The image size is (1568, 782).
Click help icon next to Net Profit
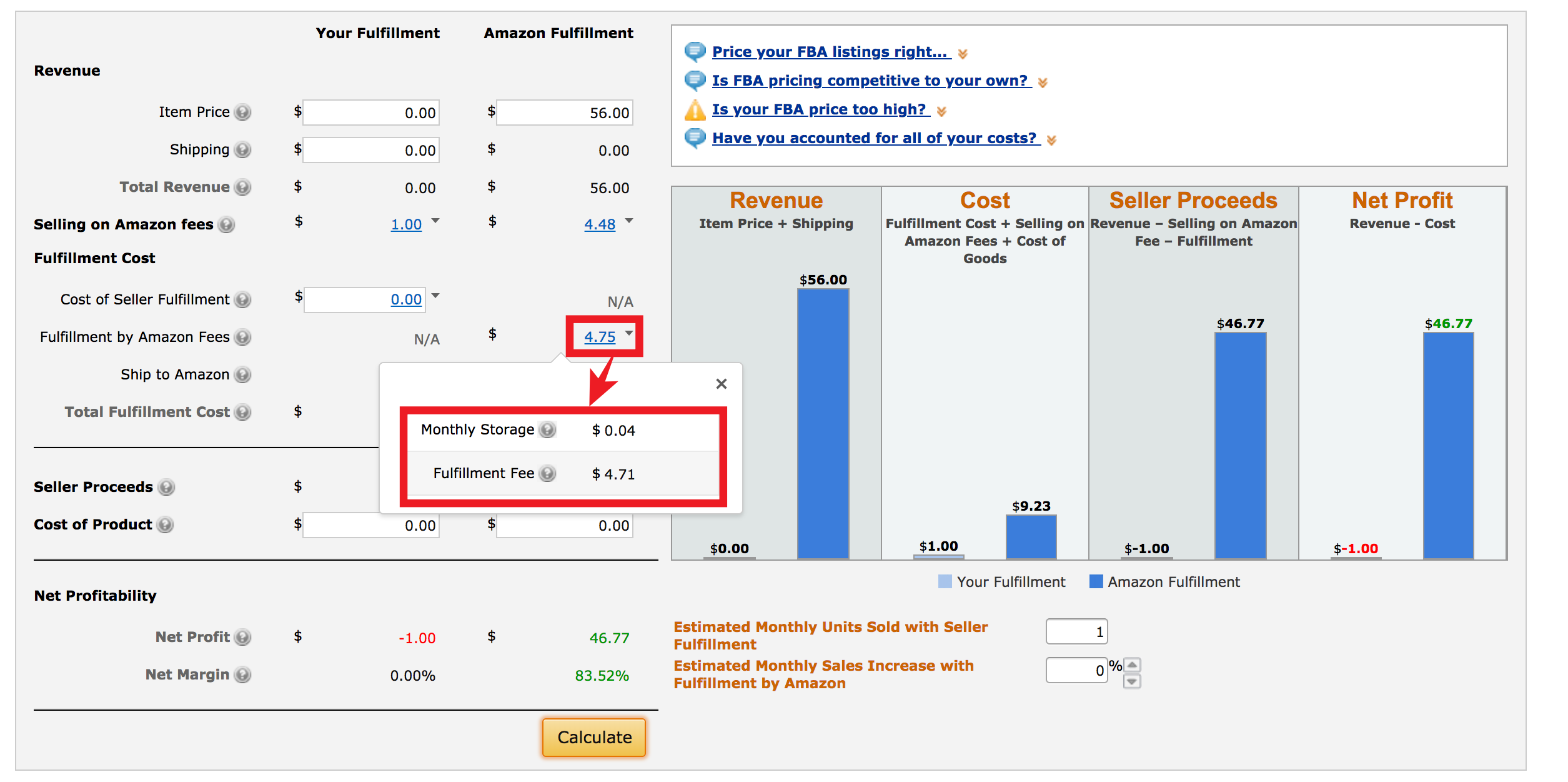coord(242,637)
